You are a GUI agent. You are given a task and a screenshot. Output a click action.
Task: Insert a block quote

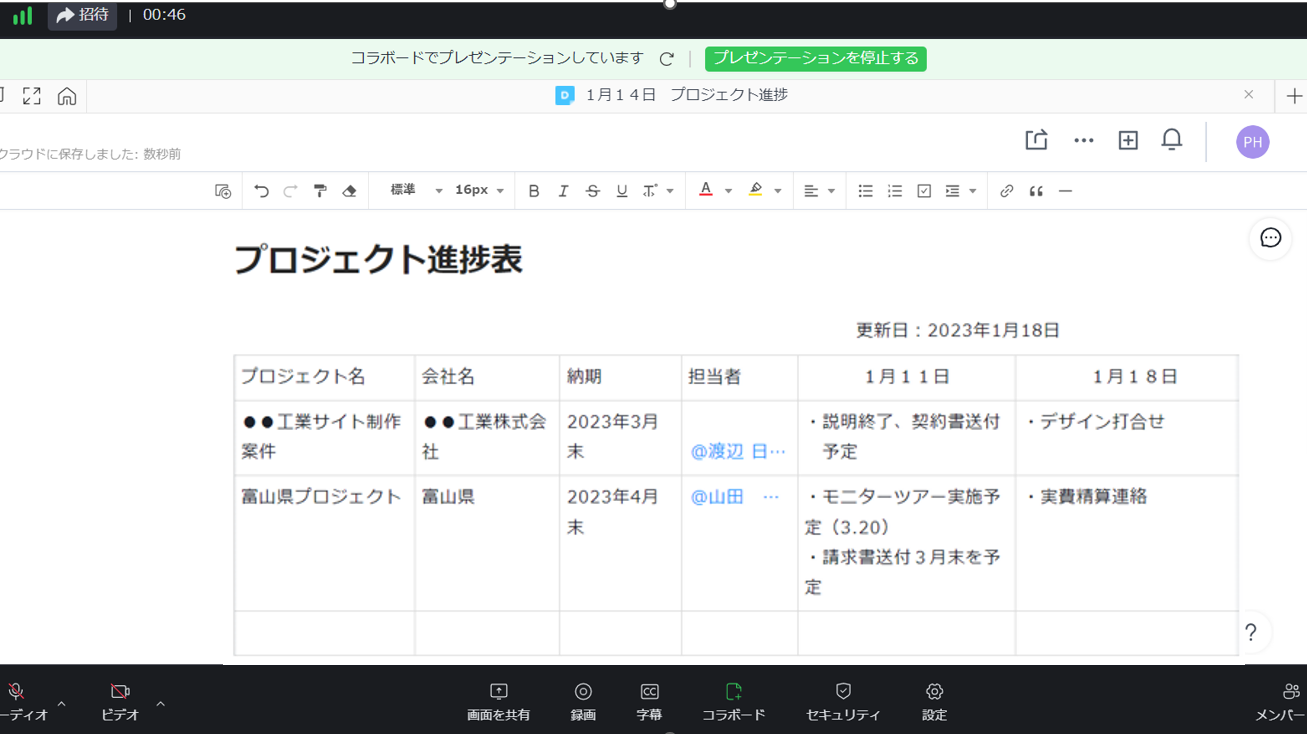click(x=1036, y=191)
